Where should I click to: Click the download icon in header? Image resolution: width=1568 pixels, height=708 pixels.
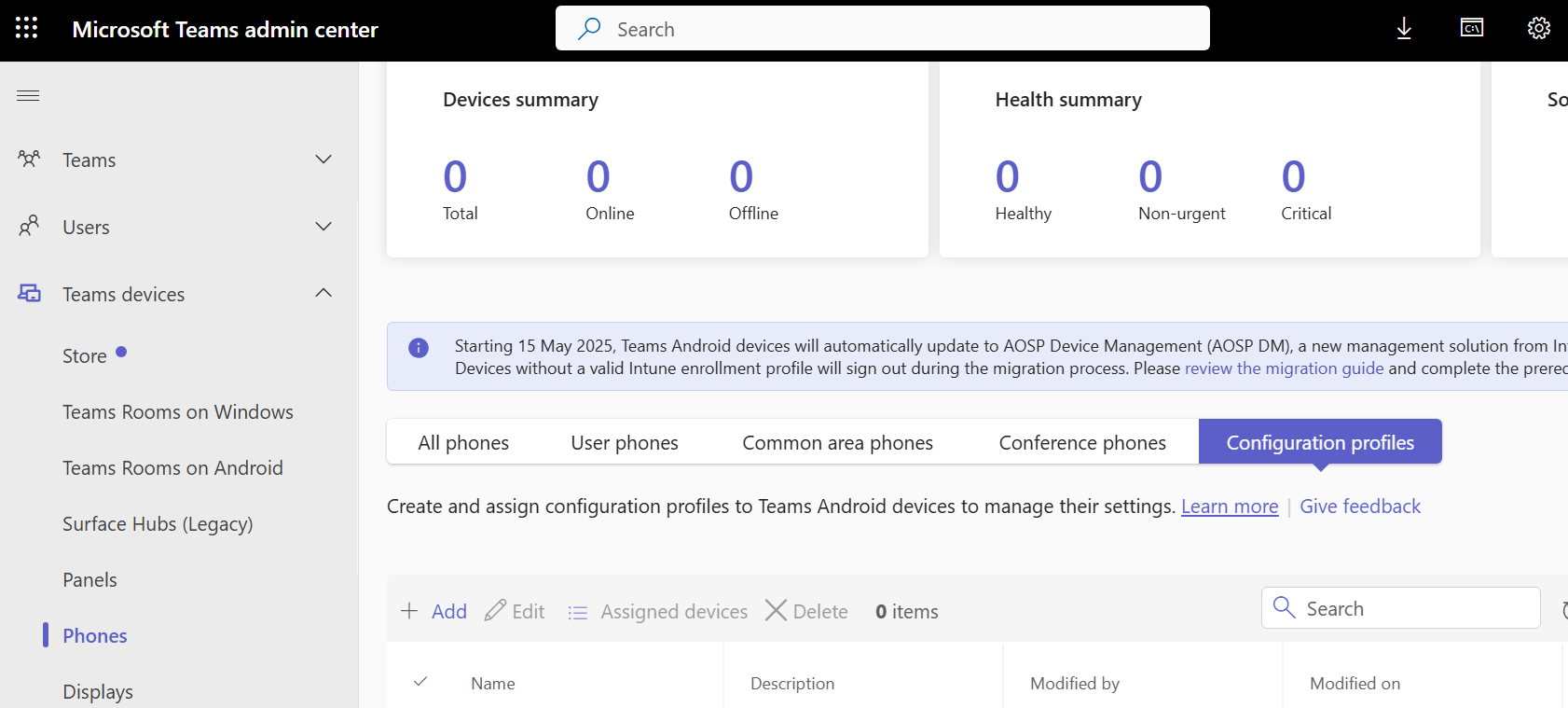pyautogui.click(x=1404, y=29)
